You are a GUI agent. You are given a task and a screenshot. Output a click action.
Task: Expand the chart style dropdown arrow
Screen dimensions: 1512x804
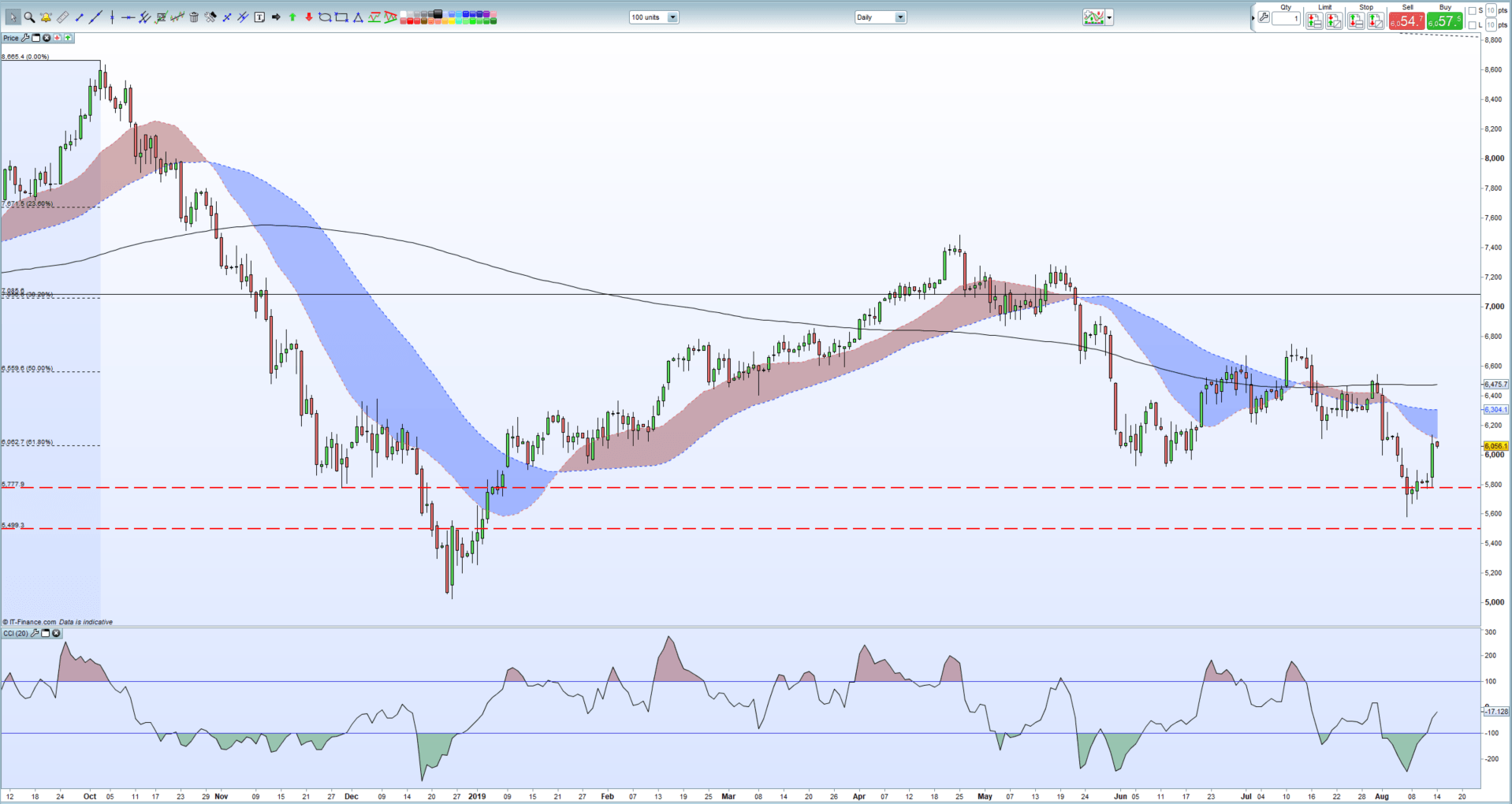[1109, 17]
